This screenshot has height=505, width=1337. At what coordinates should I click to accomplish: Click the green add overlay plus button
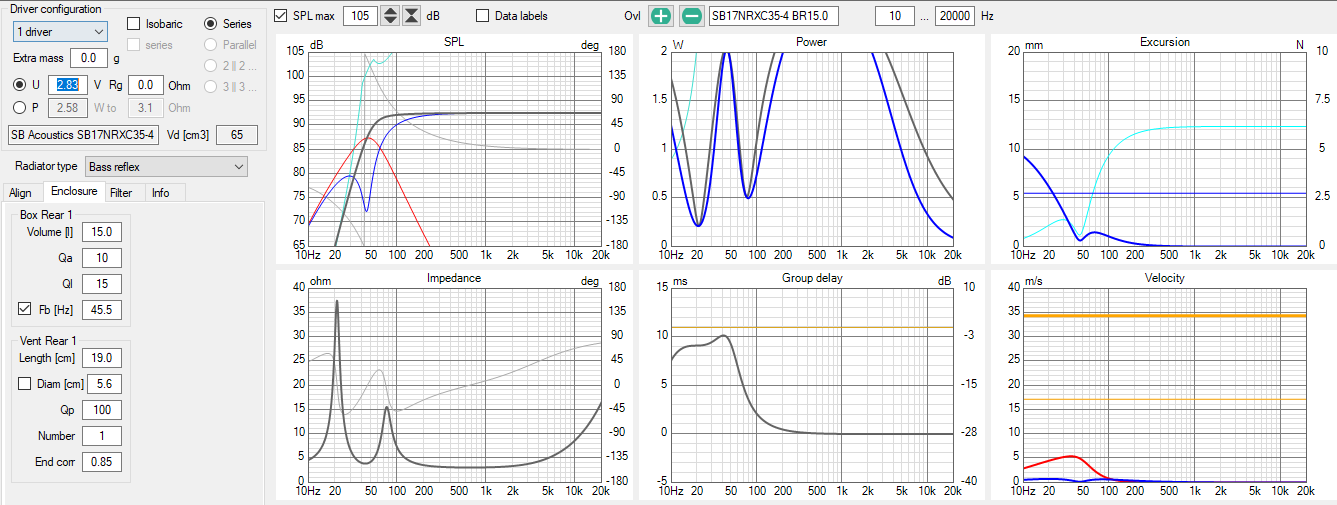tap(661, 16)
